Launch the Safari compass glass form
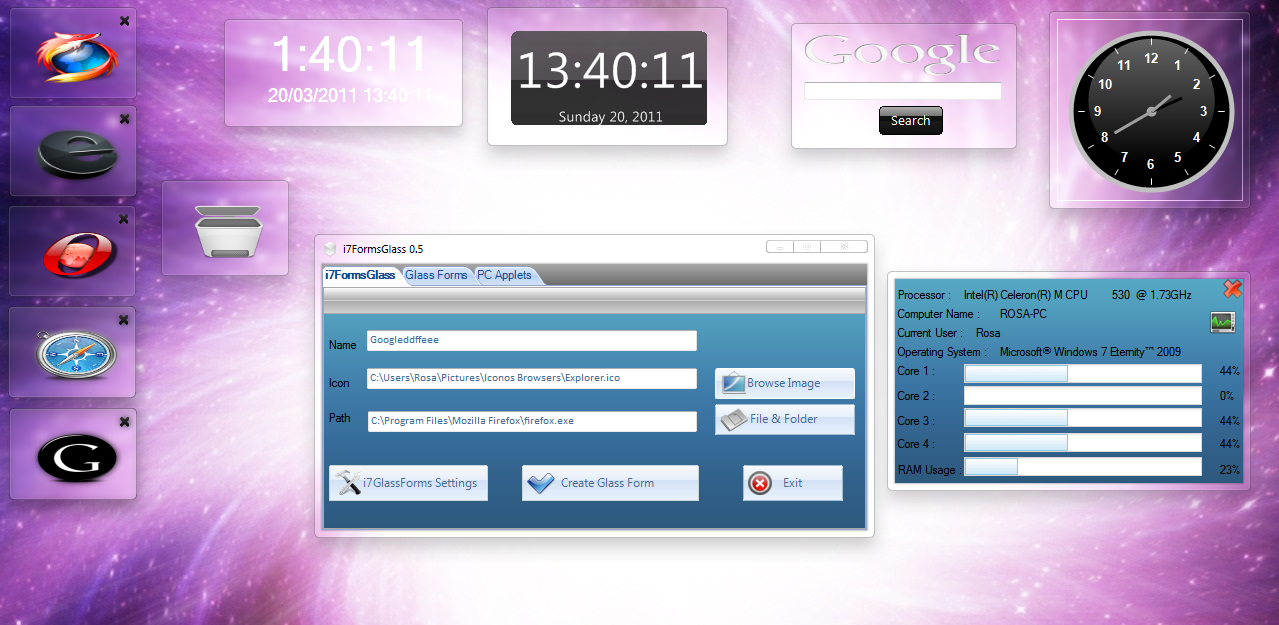This screenshot has height=625, width=1279. tap(76, 355)
